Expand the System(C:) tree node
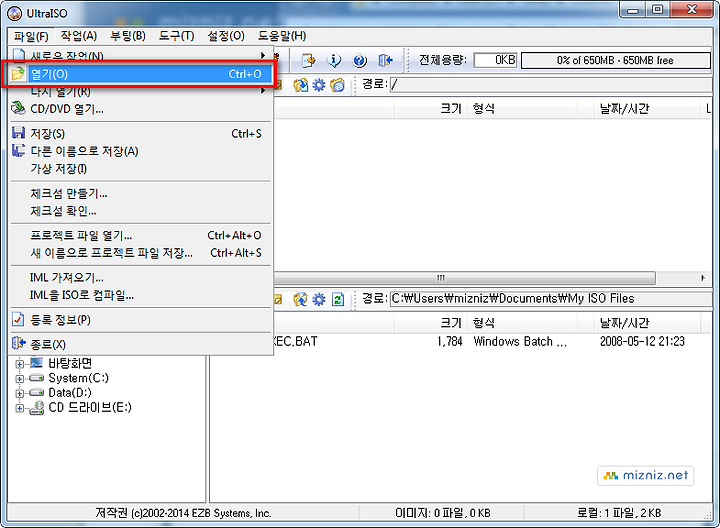Screen dimensions: 720x528 tap(19, 379)
